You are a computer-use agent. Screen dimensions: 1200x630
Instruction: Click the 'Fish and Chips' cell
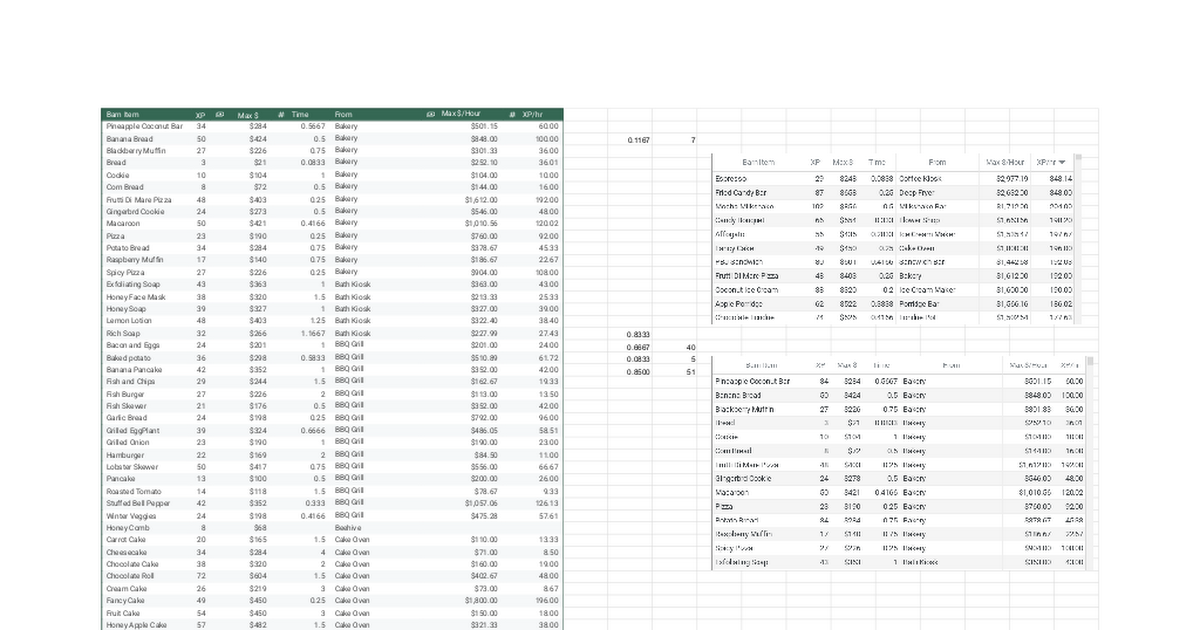click(x=130, y=381)
